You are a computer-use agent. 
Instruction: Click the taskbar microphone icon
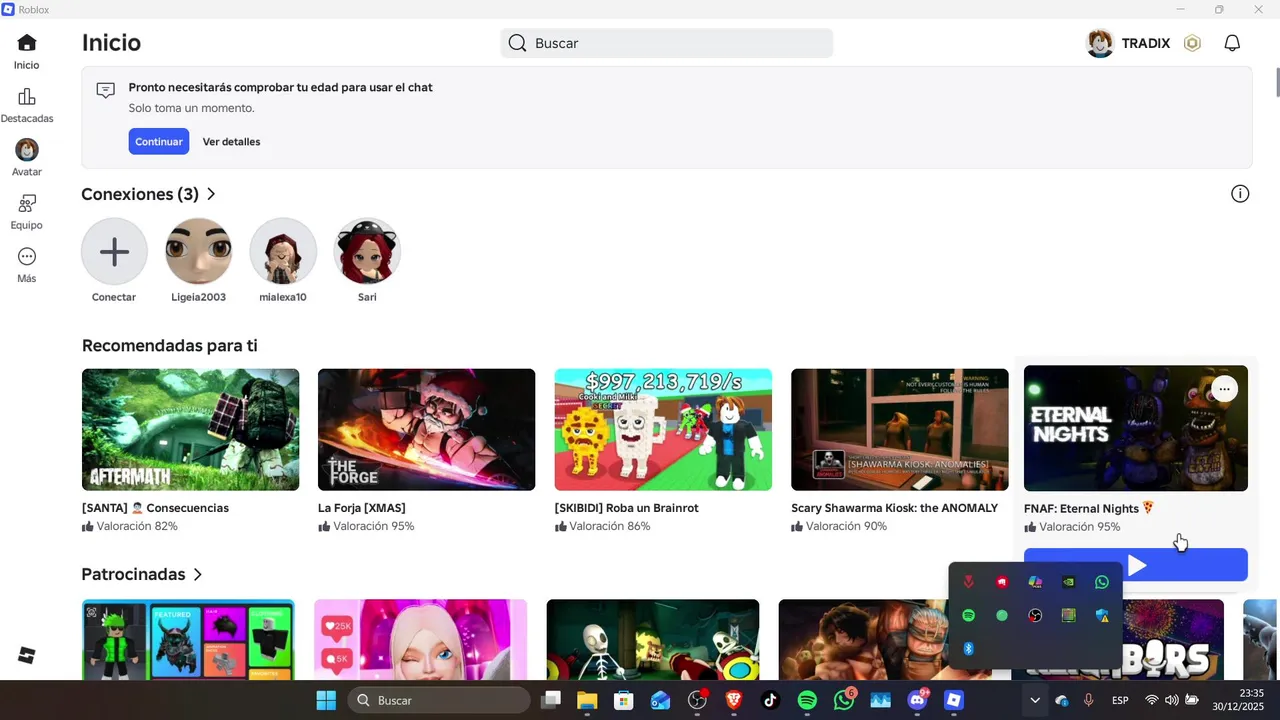[x=1089, y=701]
